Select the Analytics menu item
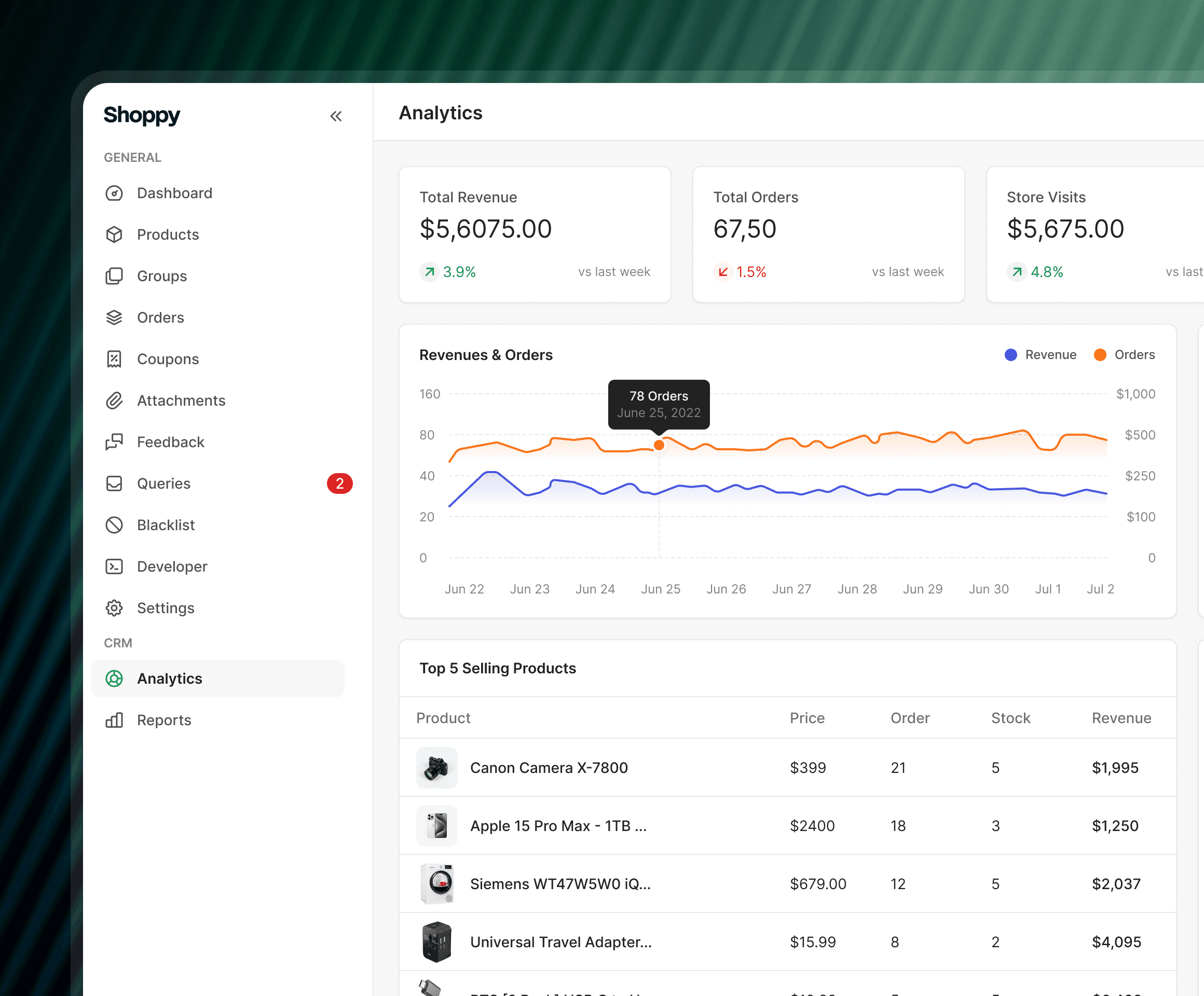This screenshot has width=1204, height=996. coord(218,679)
